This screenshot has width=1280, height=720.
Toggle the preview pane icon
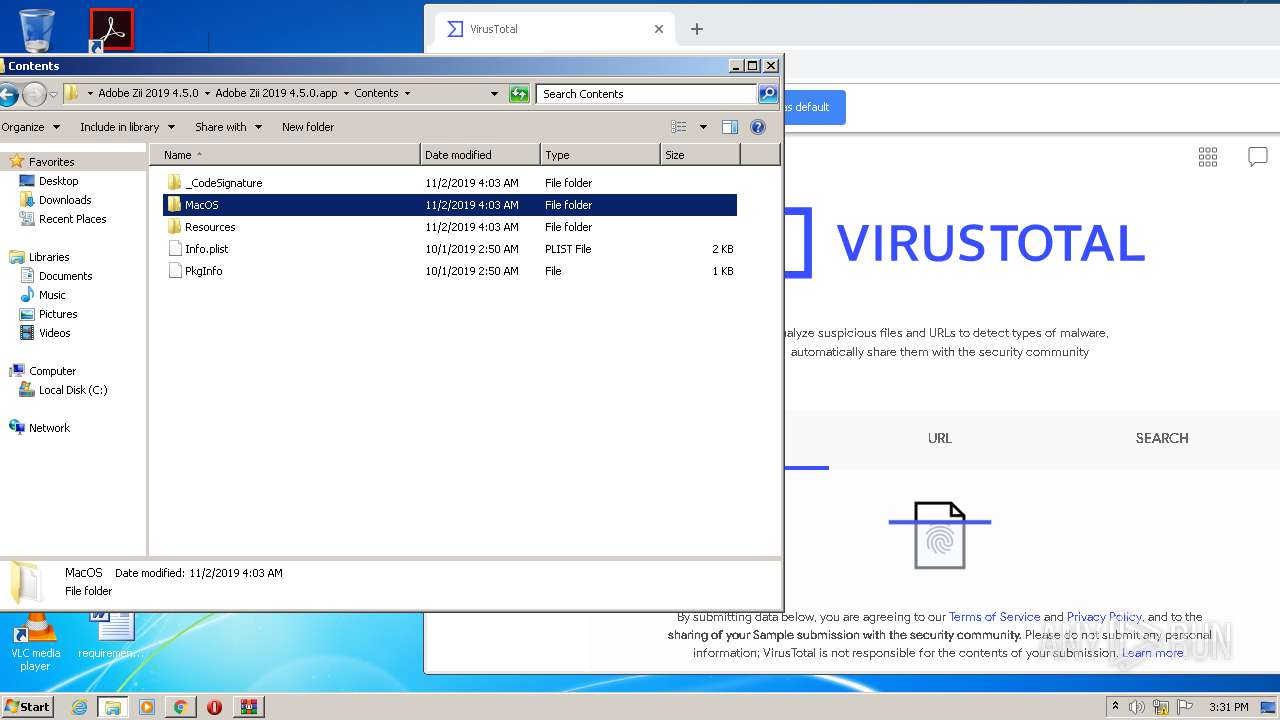730,127
